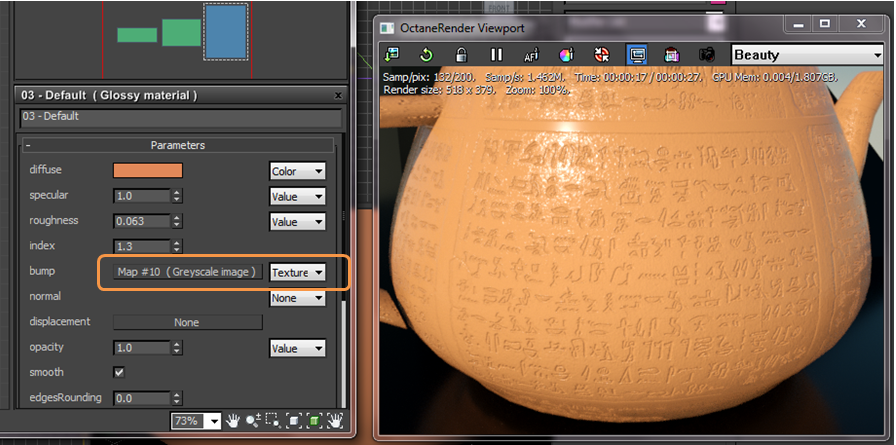Image resolution: width=896 pixels, height=445 pixels.
Task: Collapse the Parameters rollout header
Action: tap(178, 145)
